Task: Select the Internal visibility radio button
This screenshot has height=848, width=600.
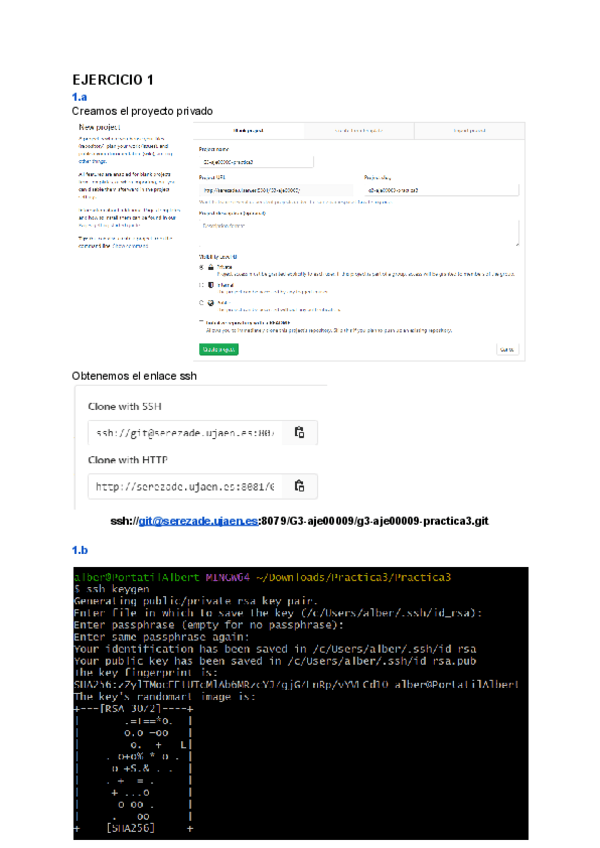Action: pyautogui.click(x=202, y=285)
